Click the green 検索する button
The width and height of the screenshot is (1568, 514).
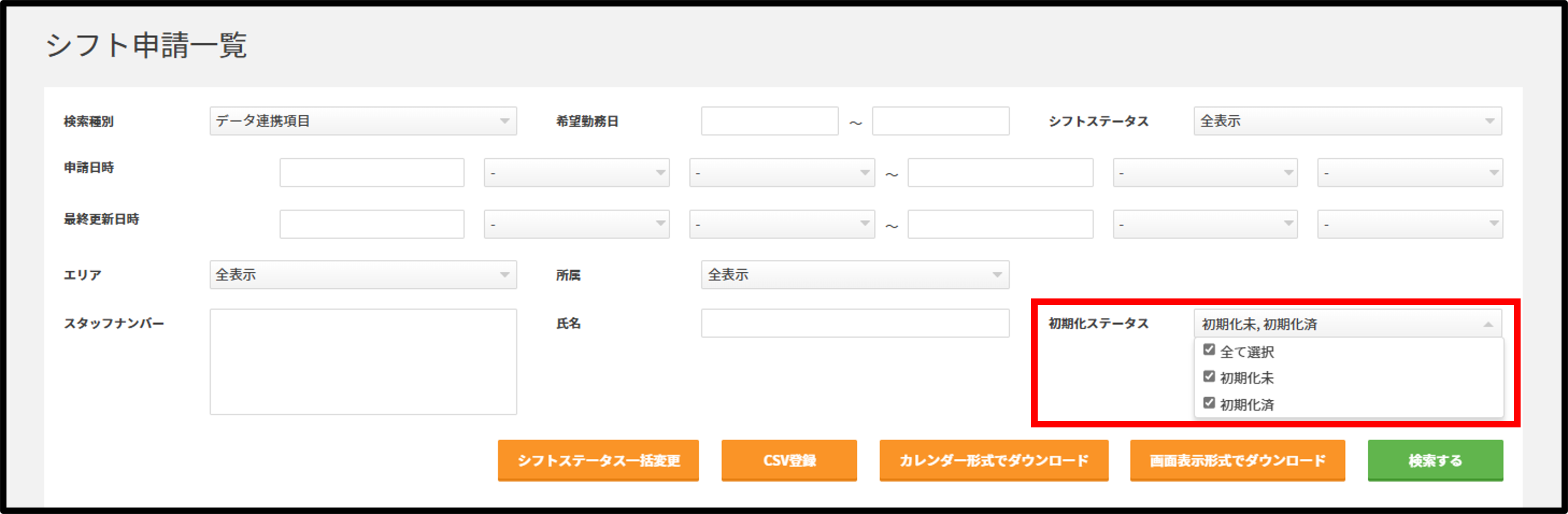point(1434,461)
